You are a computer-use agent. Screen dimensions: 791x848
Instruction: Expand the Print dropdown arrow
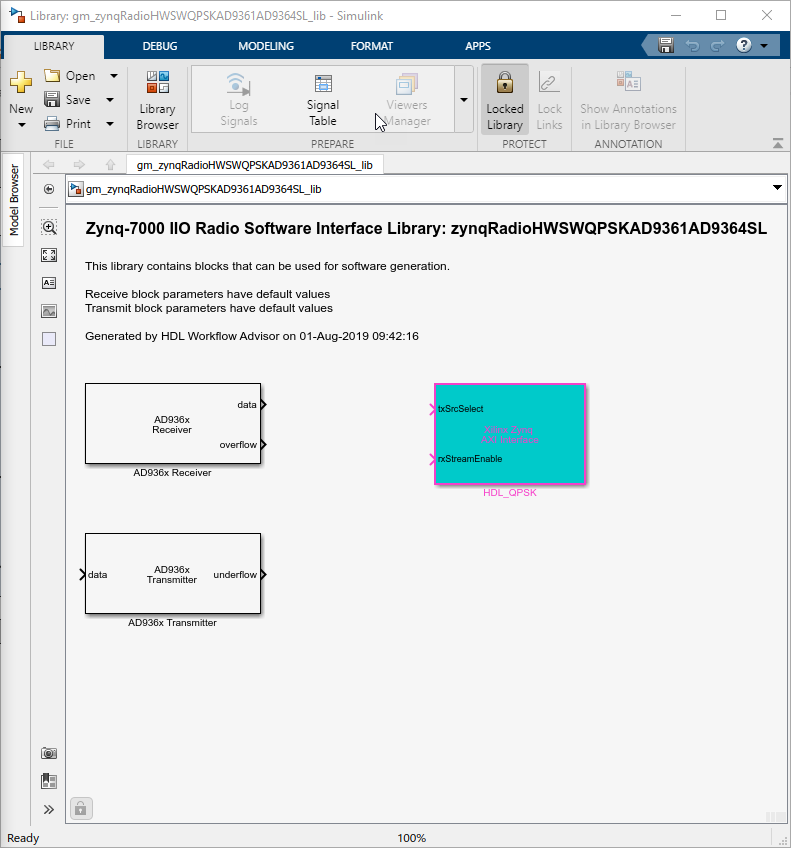tap(110, 124)
